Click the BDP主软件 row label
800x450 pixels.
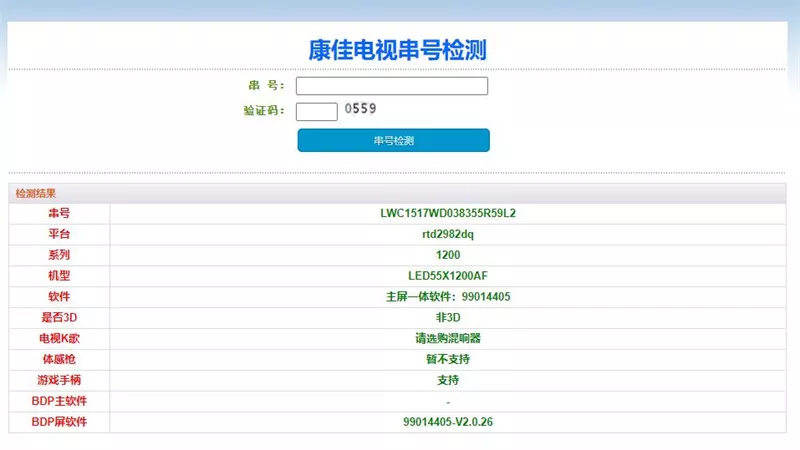point(59,401)
